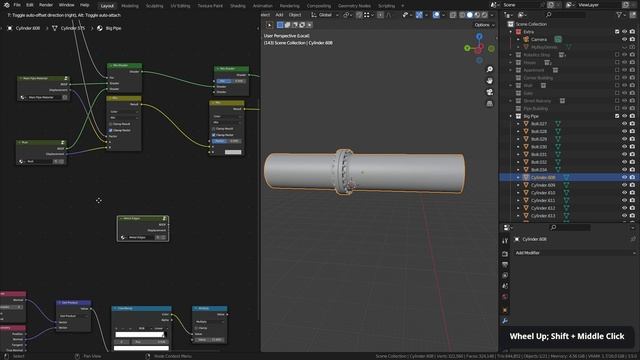Switch to the Shading workspace tab
Screen dimensions: 640x360
click(x=238, y=6)
